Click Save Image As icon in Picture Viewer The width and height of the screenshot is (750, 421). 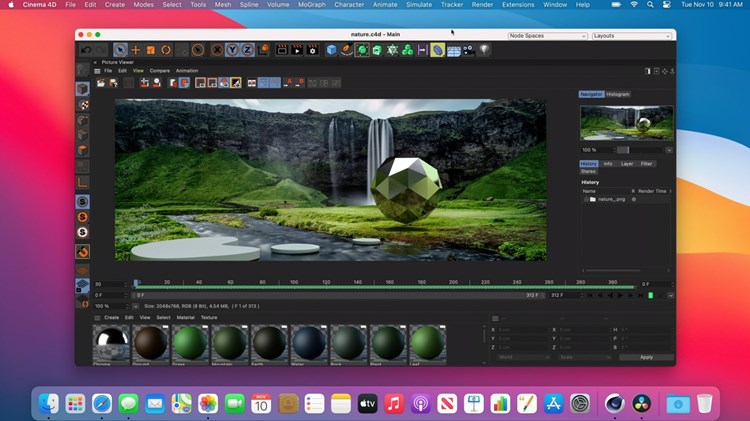tap(113, 83)
